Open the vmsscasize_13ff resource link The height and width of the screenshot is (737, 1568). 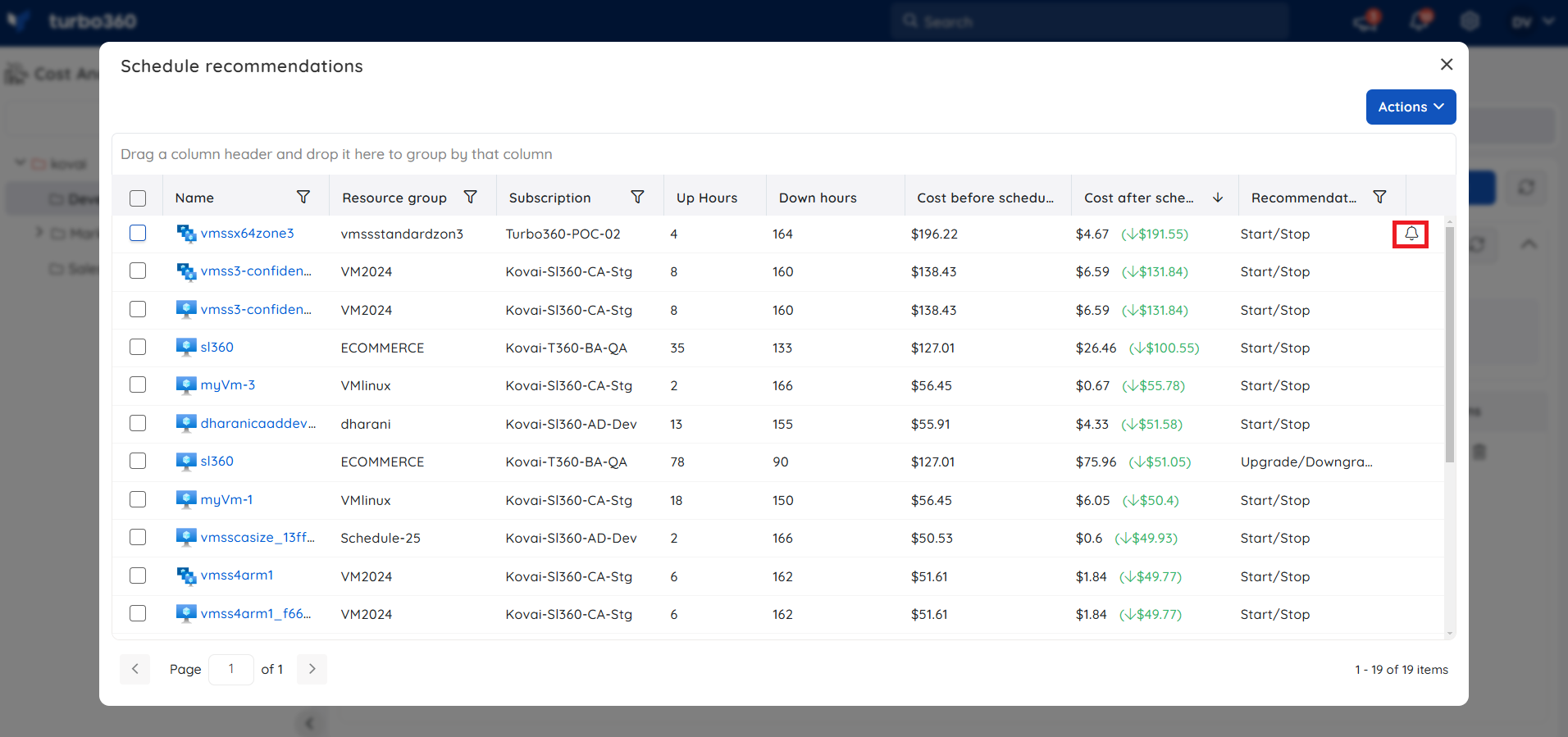coord(258,537)
